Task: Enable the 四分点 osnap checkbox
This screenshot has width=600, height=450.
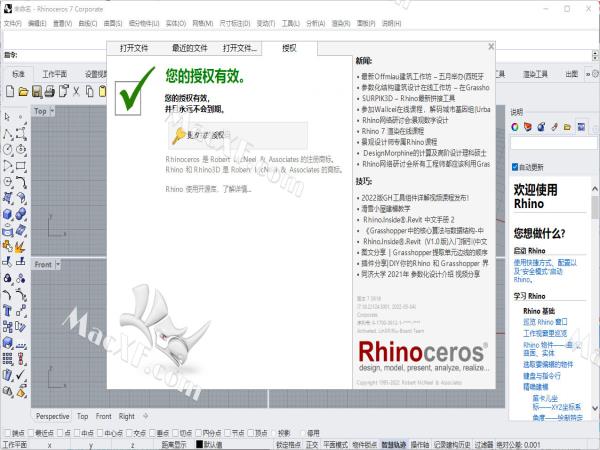Action: point(198,433)
